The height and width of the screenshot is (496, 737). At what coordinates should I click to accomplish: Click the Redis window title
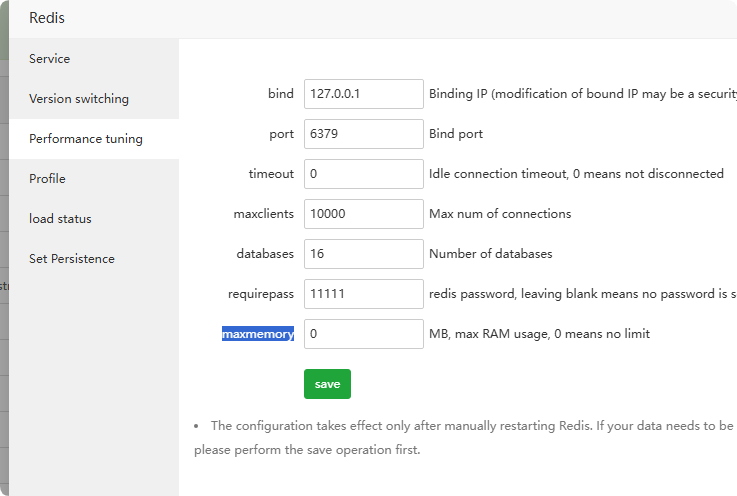pos(47,18)
